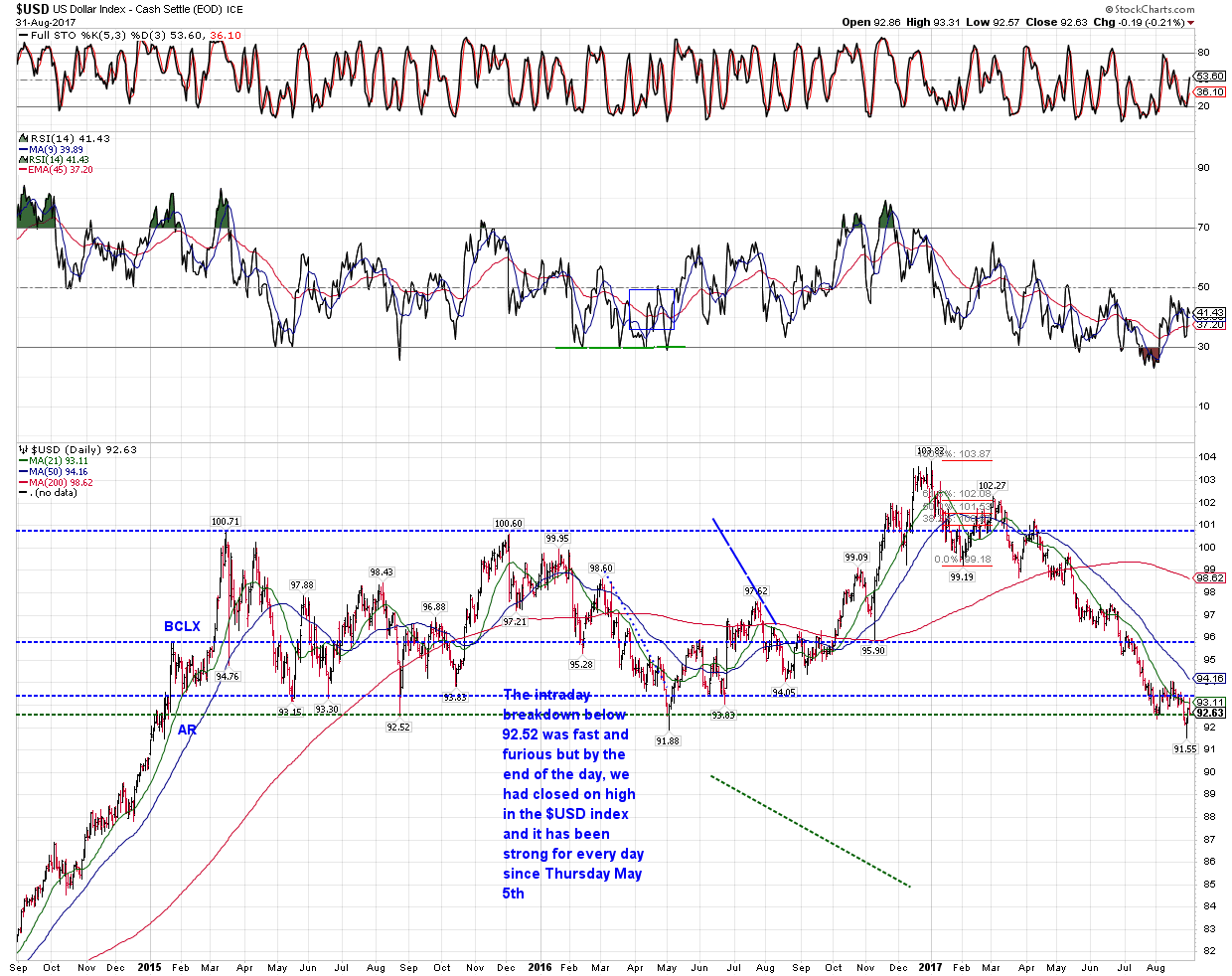Viewport: 1232px width, 976px height.
Task: Click the $USD ticker symbol title
Action: 33,9
